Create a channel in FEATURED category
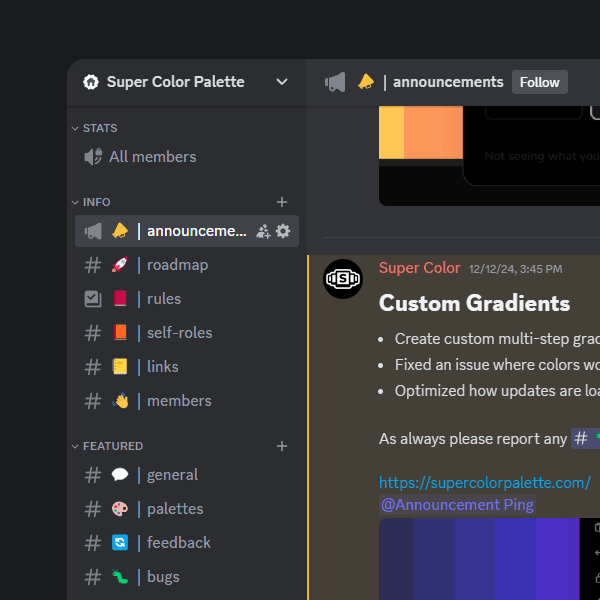600x600 pixels. (282, 446)
